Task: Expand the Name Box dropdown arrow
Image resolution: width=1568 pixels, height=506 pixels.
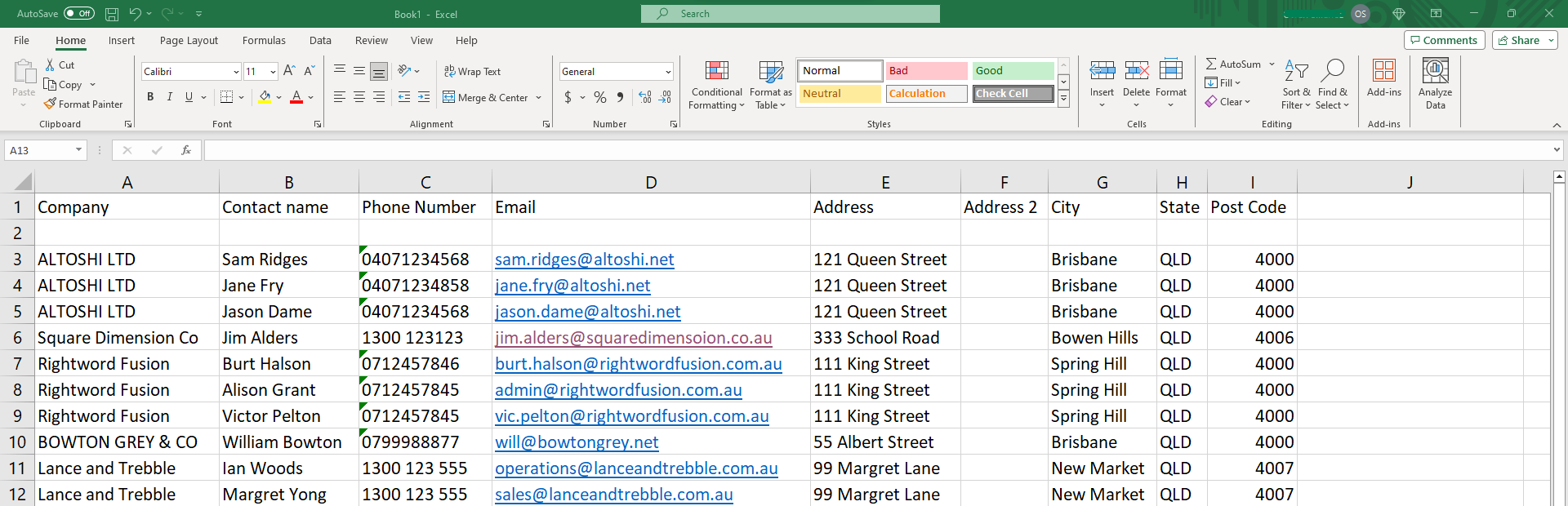Action: coord(78,150)
